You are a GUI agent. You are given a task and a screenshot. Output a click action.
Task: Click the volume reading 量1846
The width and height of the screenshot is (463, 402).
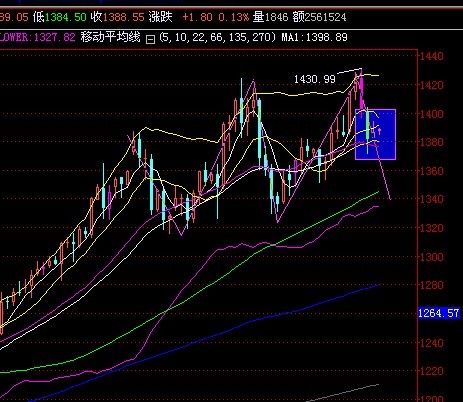pyautogui.click(x=270, y=17)
